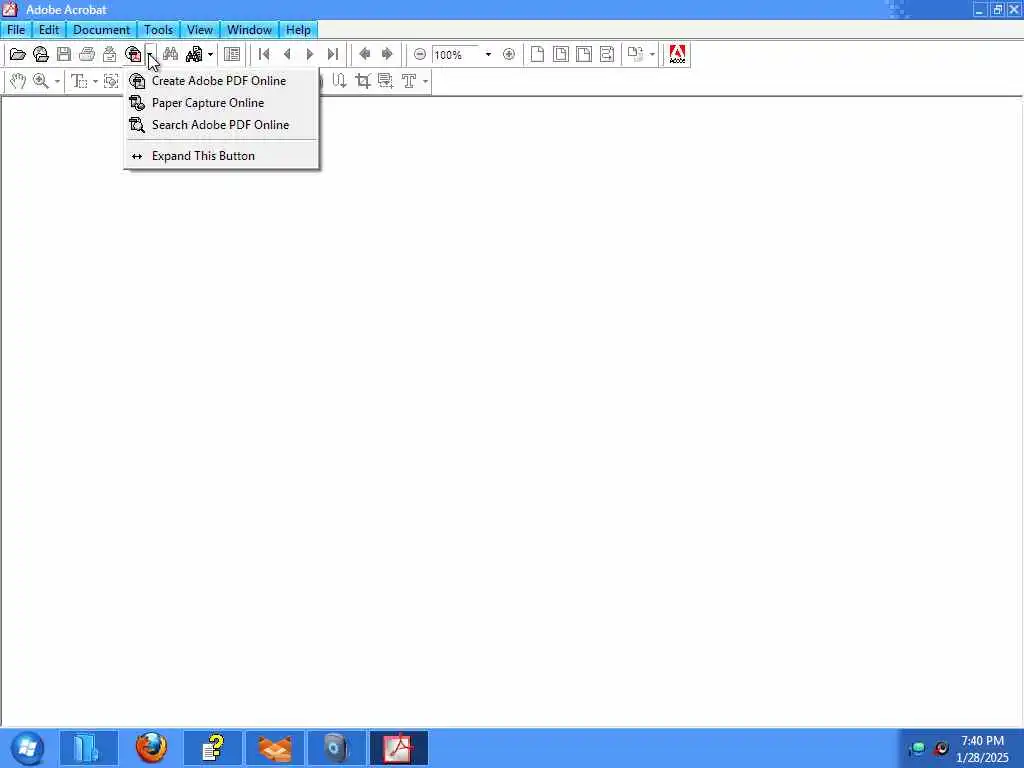Click the Zoom Out minus button
The width and height of the screenshot is (1024, 768).
pyautogui.click(x=420, y=55)
